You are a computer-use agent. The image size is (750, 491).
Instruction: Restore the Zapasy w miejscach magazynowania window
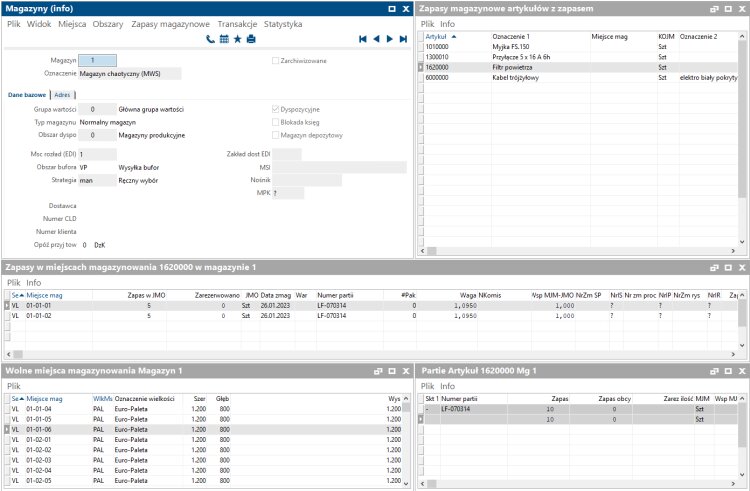[714, 268]
